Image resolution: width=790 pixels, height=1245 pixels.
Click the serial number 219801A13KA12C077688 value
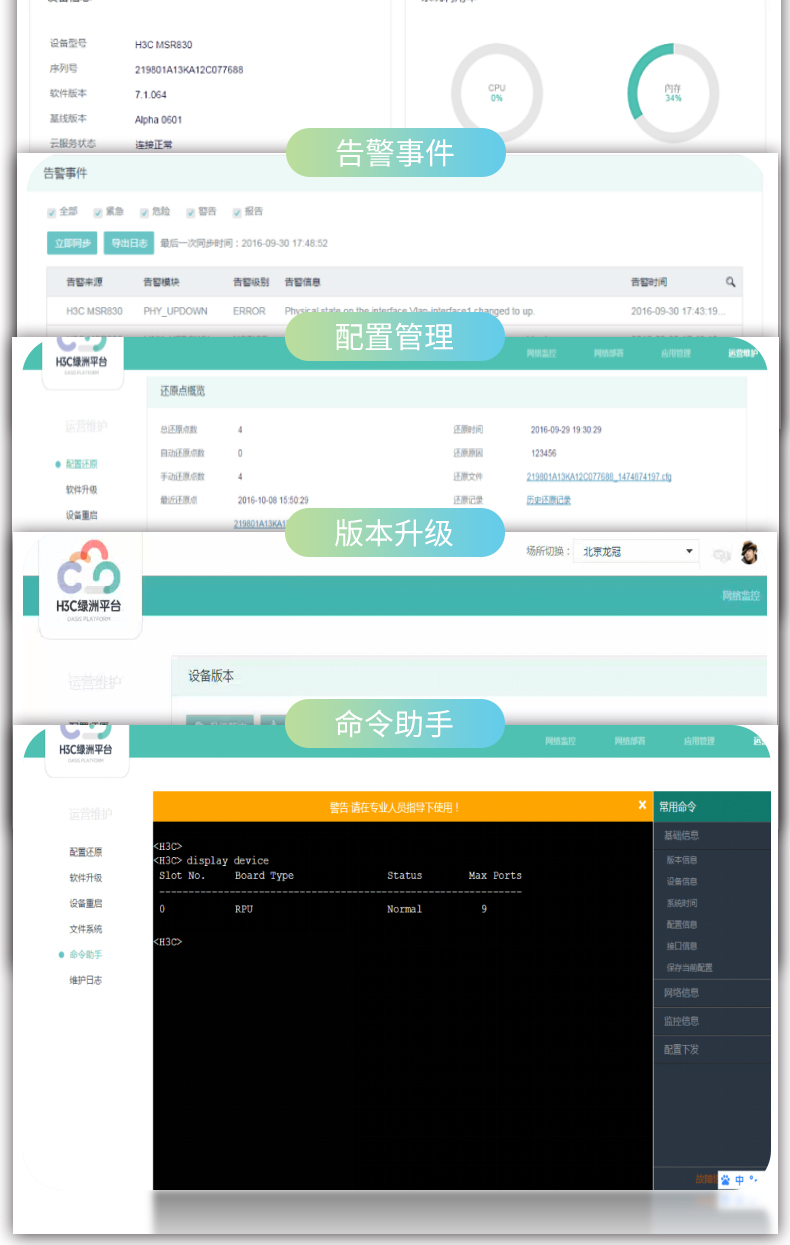coord(189,70)
